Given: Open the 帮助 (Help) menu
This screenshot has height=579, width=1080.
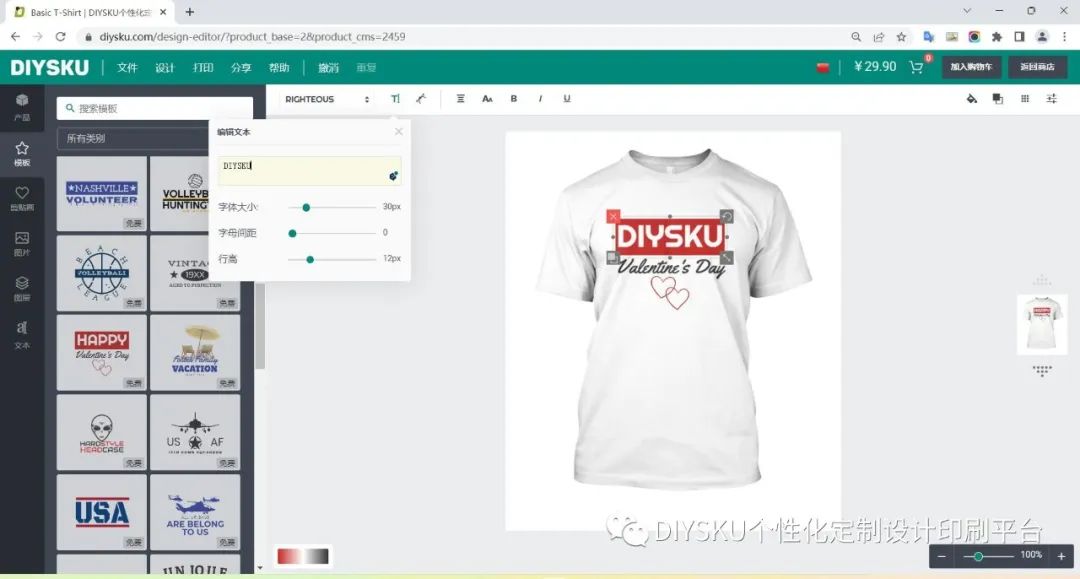Looking at the screenshot, I should click(x=278, y=67).
